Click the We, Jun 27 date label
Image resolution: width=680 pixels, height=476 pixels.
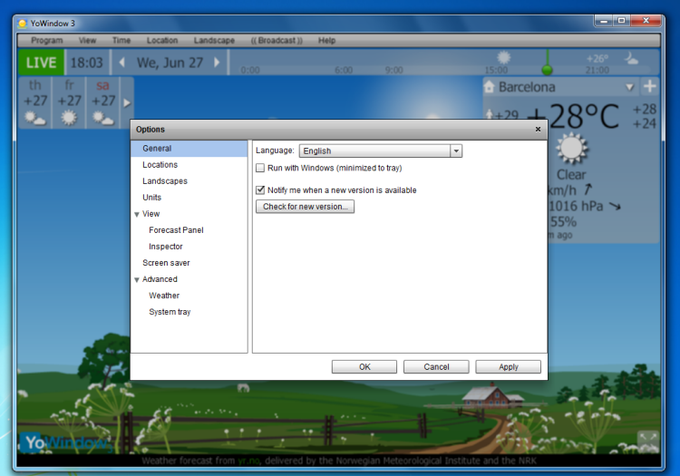(x=170, y=62)
